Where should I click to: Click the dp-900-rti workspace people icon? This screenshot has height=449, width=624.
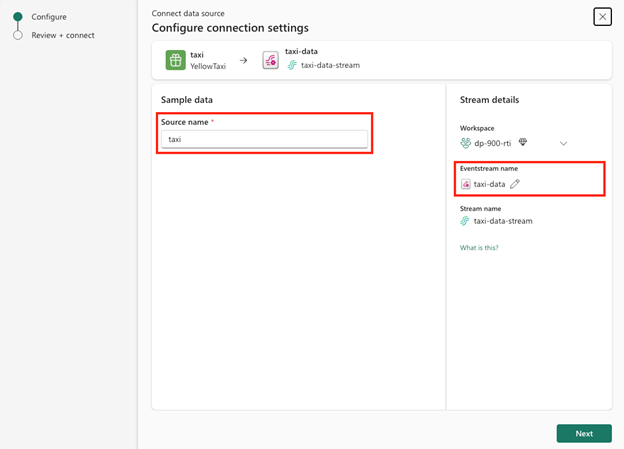click(x=466, y=143)
